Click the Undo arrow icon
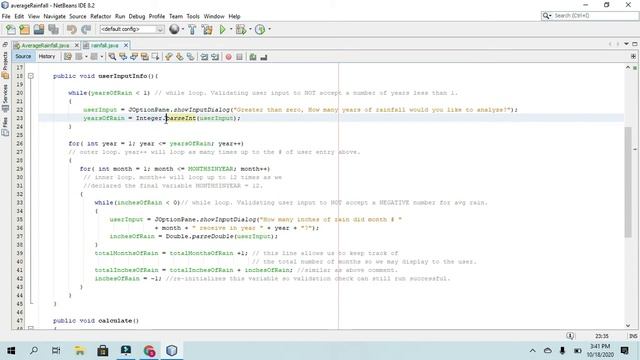640x360 pixels. [71, 29]
